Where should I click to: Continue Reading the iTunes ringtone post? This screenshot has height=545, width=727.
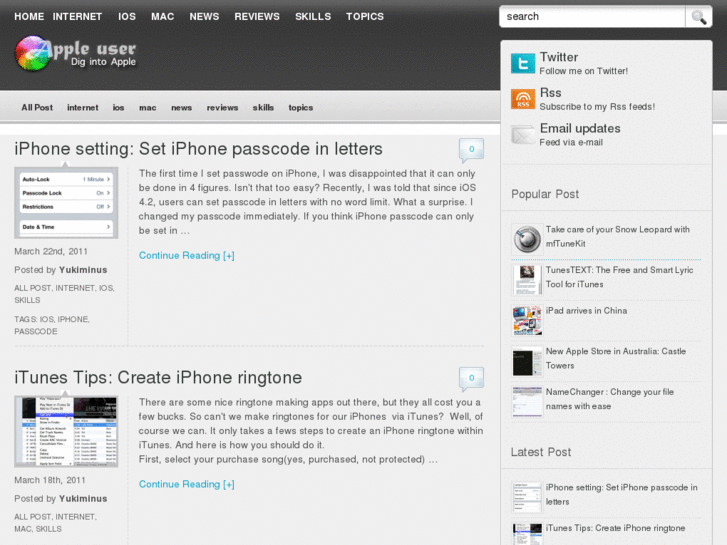point(186,484)
